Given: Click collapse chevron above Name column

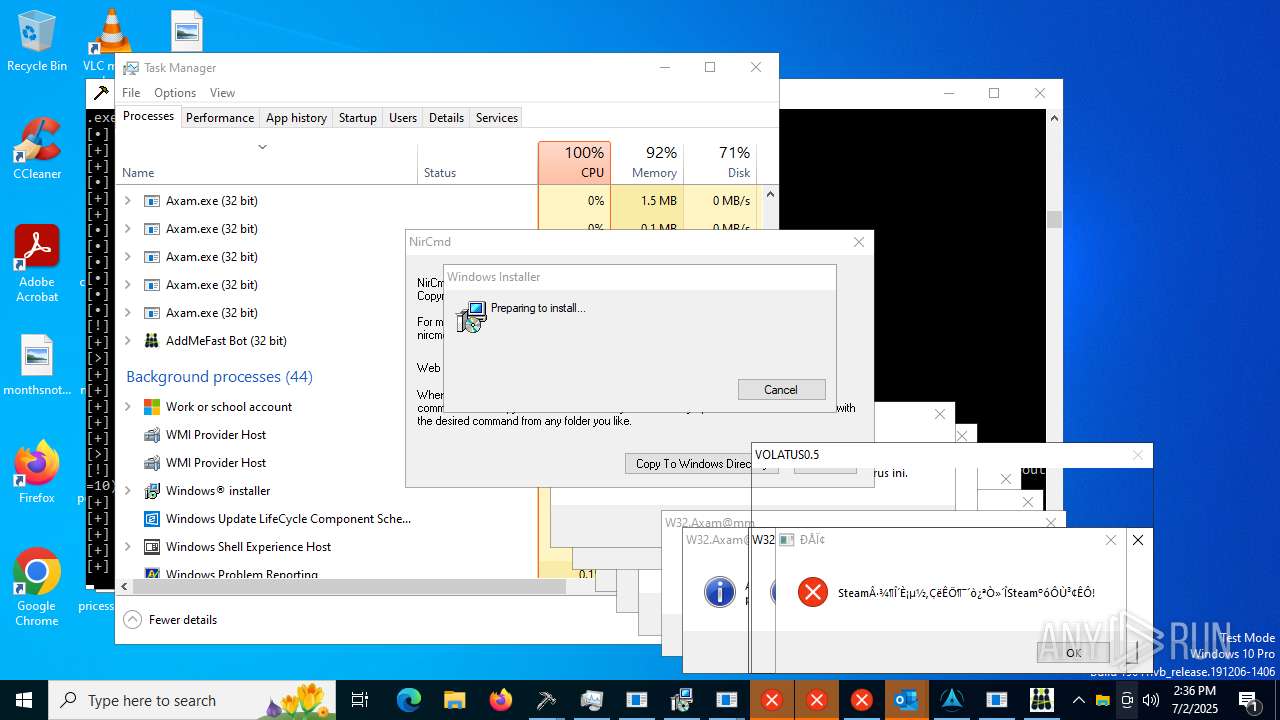Looking at the screenshot, I should (x=262, y=147).
